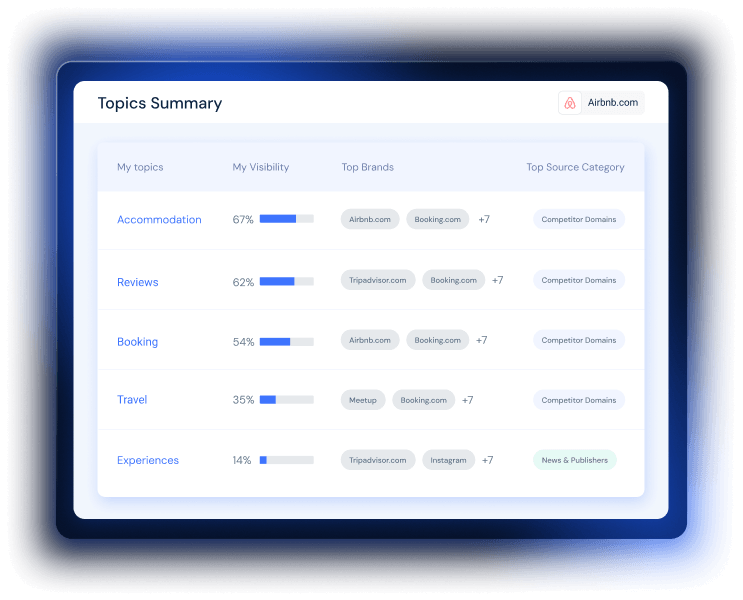Open the Booking topic link
Image resolution: width=743 pixels, height=600 pixels.
137,342
